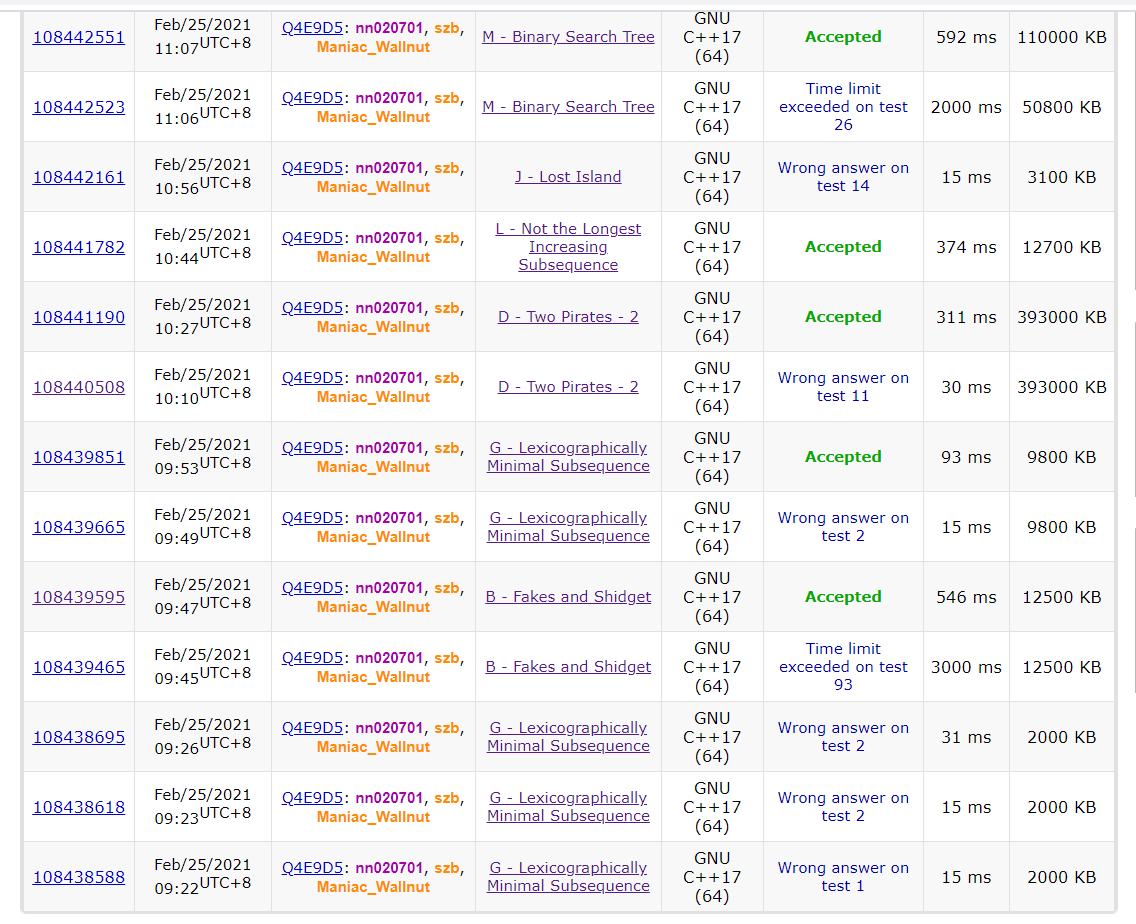Screen dimensions: 1136x924
Task: Click "Time limit exceeded on test 93" verdict
Action: click(x=843, y=667)
